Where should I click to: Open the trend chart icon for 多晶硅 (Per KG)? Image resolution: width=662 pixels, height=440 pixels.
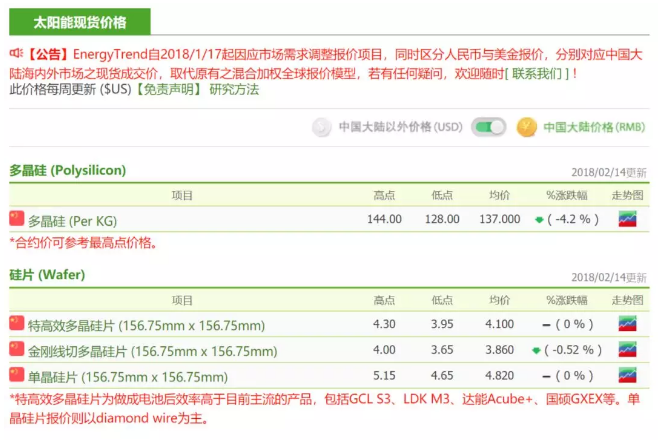click(628, 219)
